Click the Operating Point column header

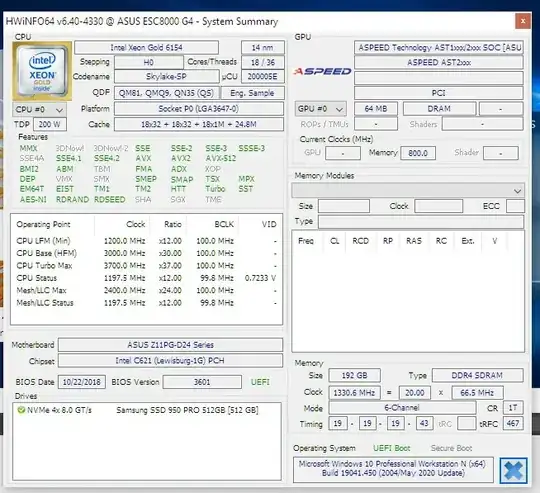coord(43,224)
